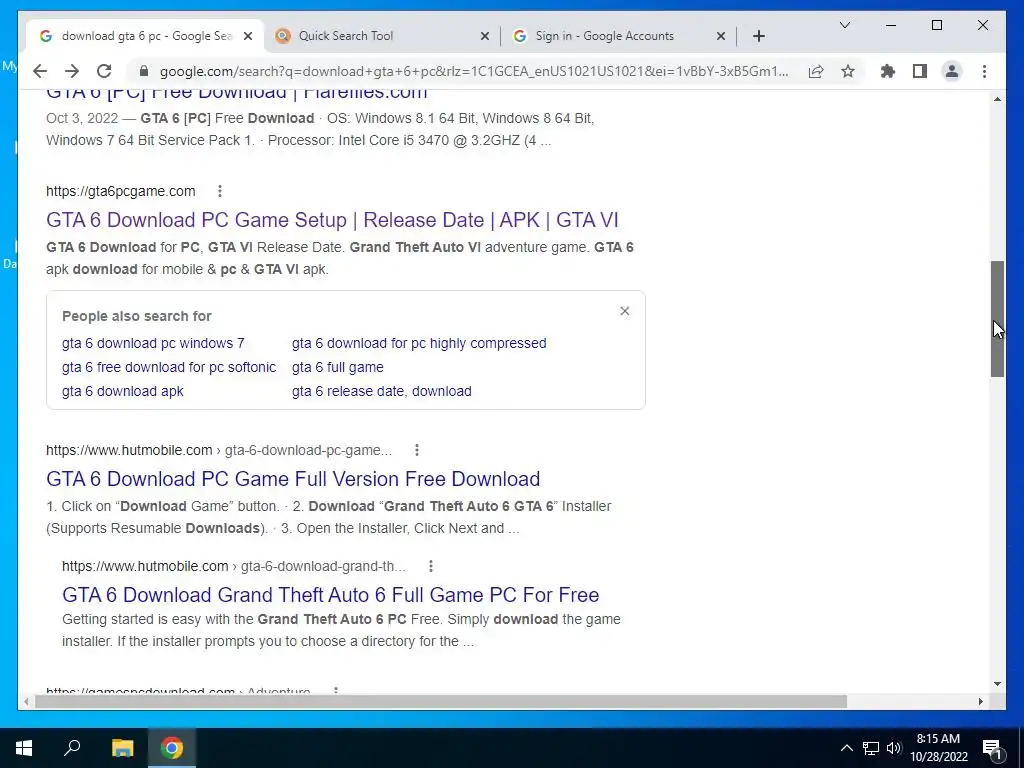The width and height of the screenshot is (1024, 768).
Task: Open GTA 6 Download PC Game Setup link
Action: pos(332,220)
